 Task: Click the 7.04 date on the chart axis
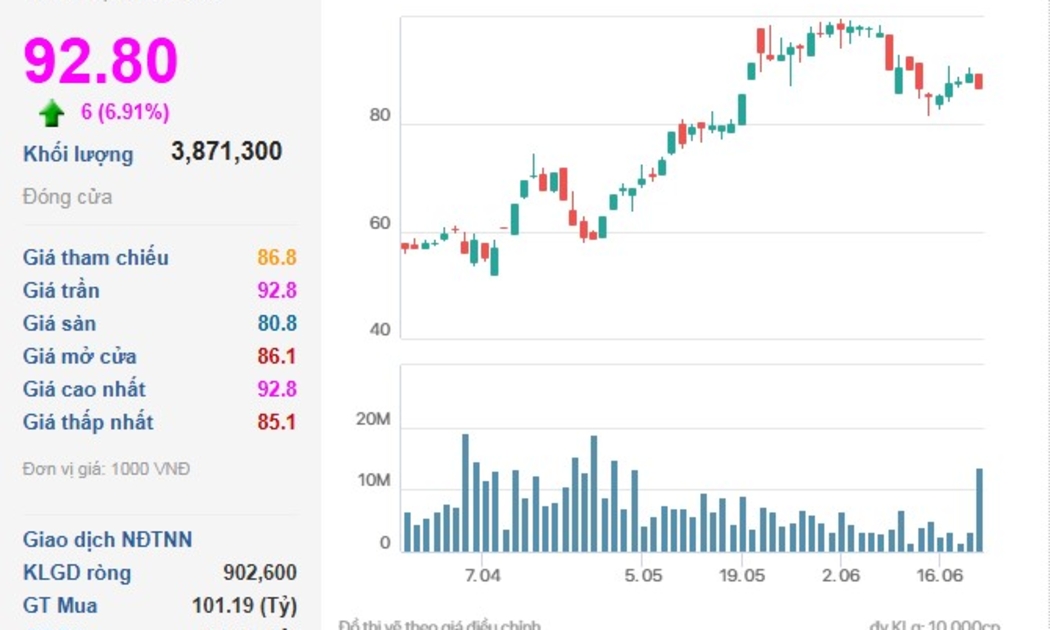click(x=482, y=575)
